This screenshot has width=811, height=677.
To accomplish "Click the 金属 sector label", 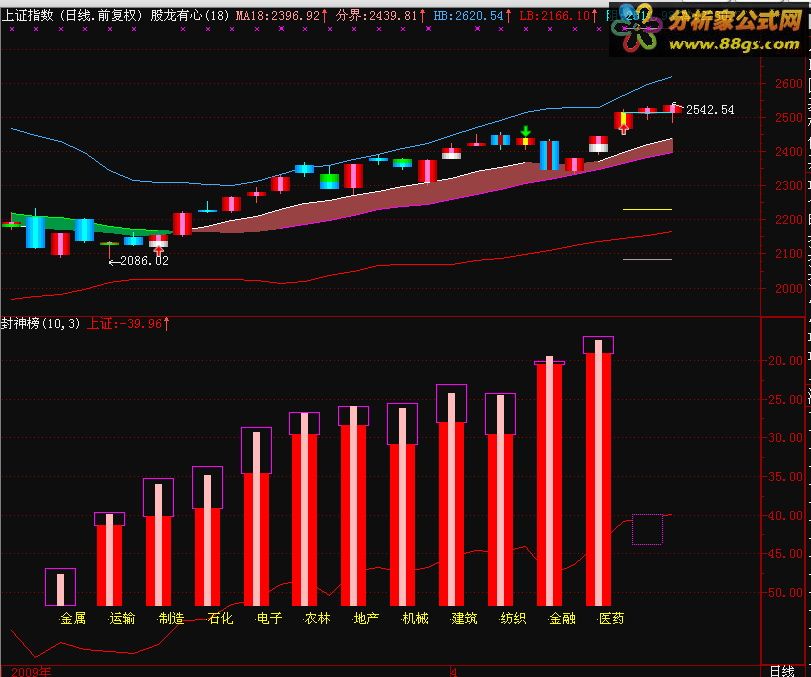I will click(72, 619).
